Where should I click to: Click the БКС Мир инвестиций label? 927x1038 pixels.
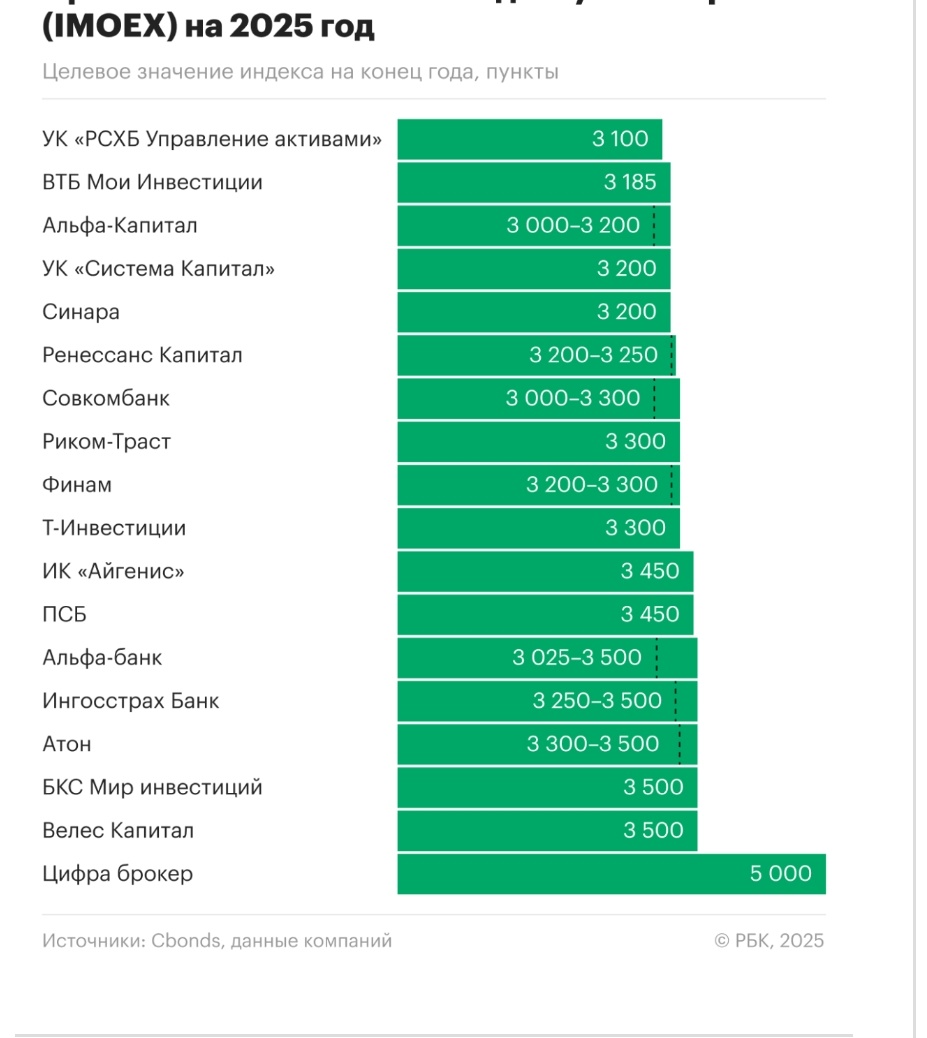click(152, 787)
